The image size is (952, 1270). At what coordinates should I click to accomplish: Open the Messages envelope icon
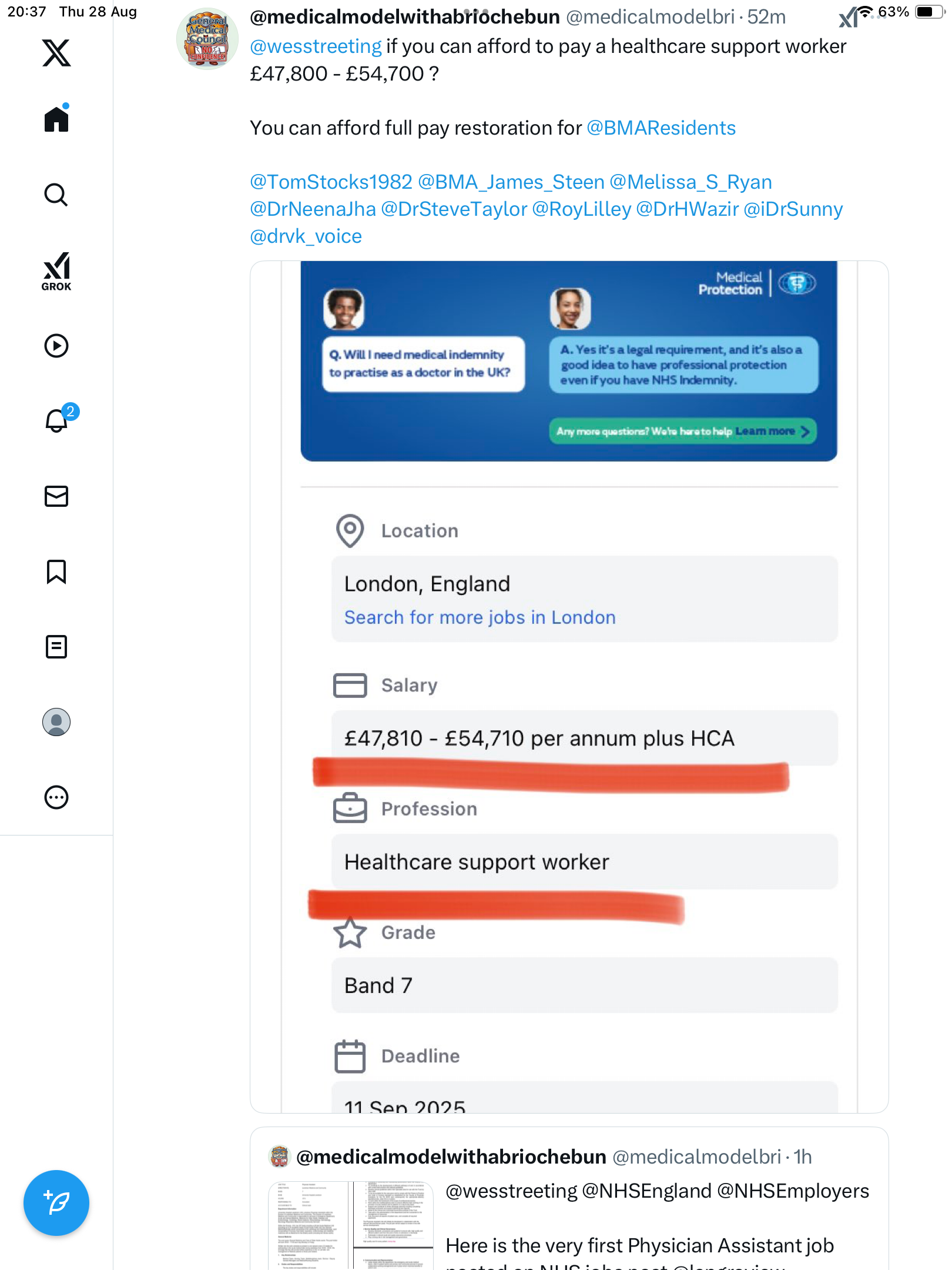pos(56,496)
